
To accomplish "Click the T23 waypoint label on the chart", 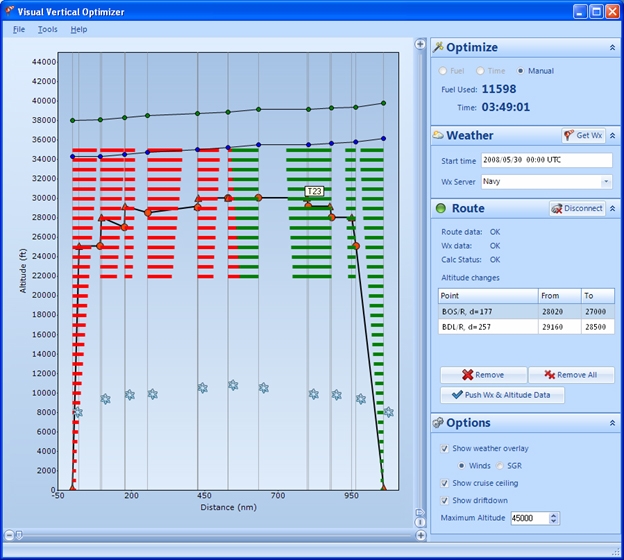I will coord(314,191).
